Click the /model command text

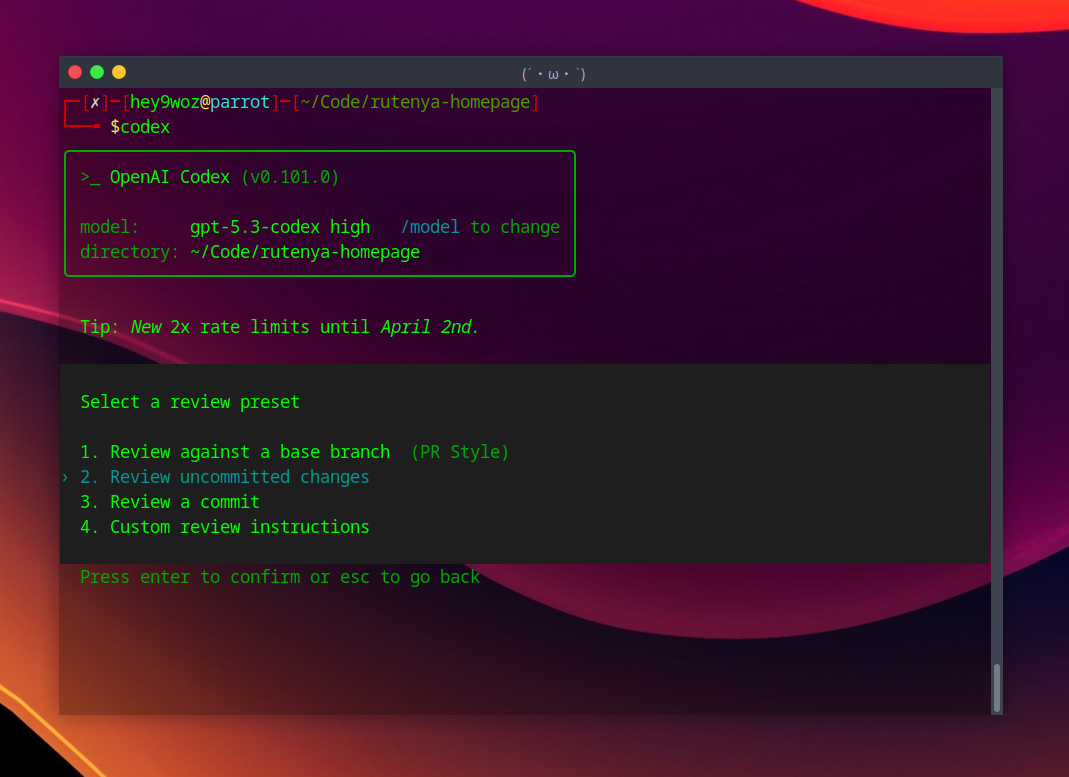tap(430, 227)
